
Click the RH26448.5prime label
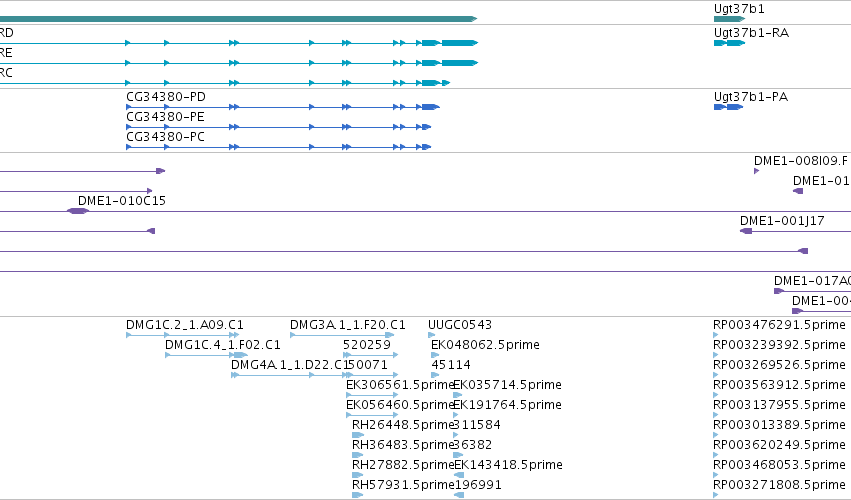coord(403,425)
